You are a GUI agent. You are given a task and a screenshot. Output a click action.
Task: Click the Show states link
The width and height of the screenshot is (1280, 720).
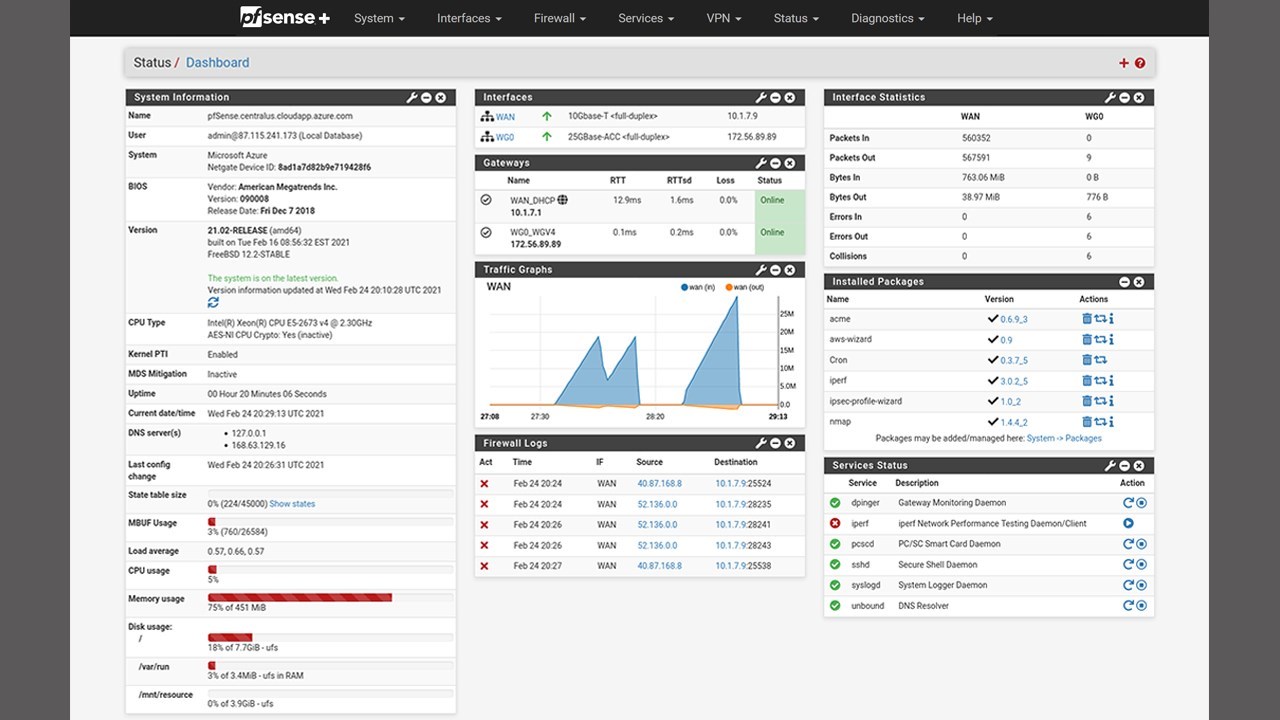[x=292, y=504]
